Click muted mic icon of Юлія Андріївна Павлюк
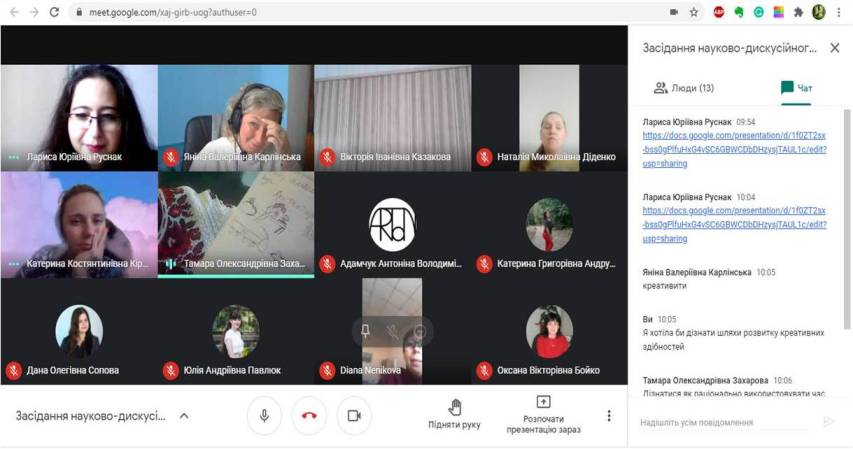This screenshot has height=449, width=853. coord(171,371)
